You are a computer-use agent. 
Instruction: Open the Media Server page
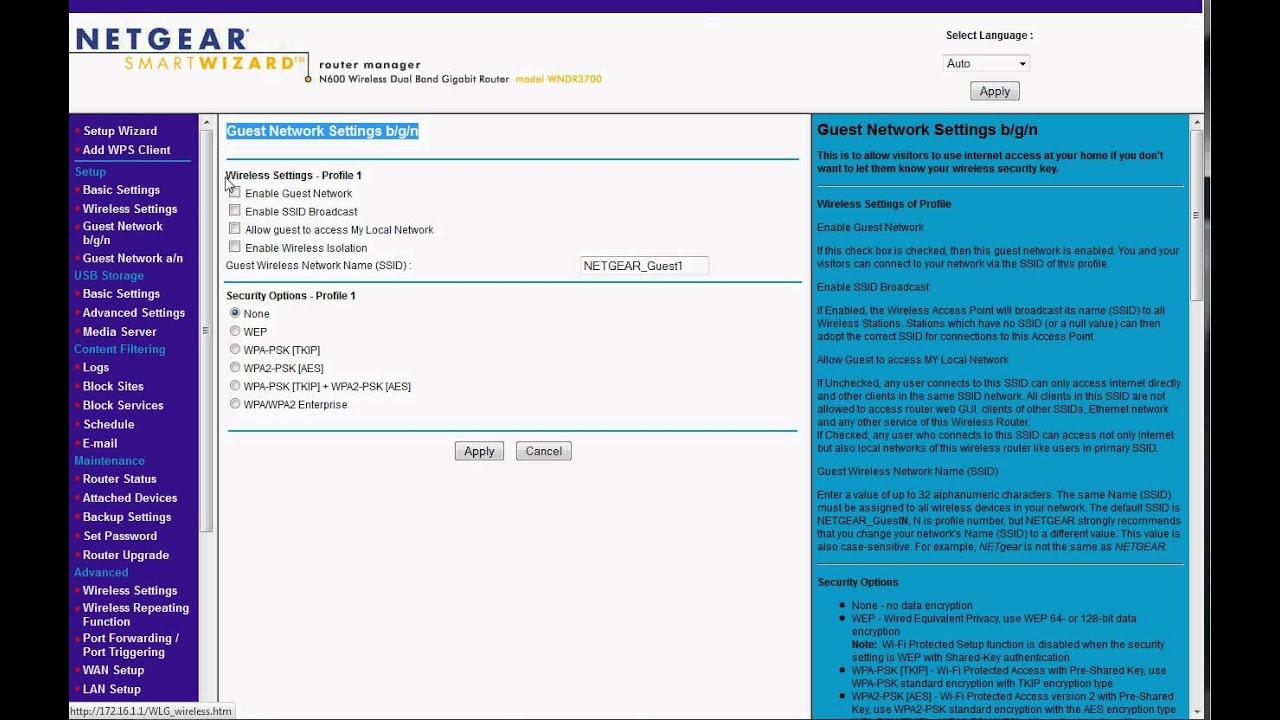pyautogui.click(x=120, y=332)
